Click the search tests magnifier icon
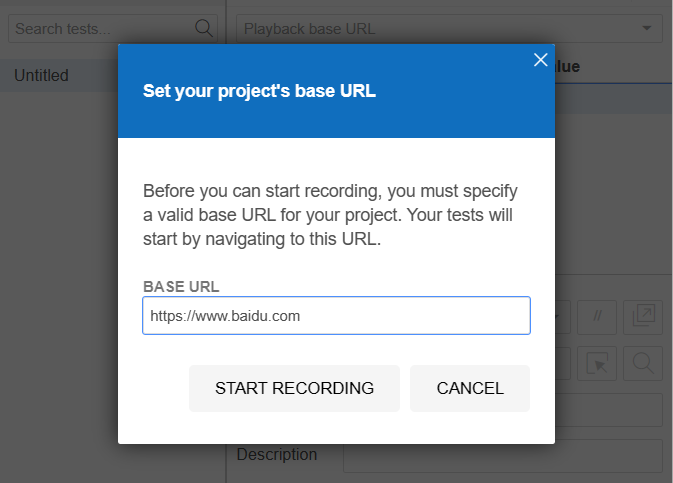673x483 pixels. click(203, 28)
